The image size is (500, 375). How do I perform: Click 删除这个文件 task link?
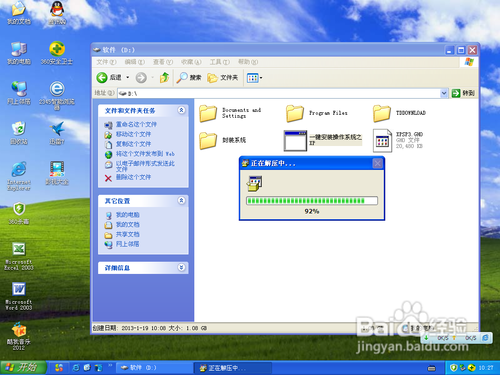click(133, 177)
